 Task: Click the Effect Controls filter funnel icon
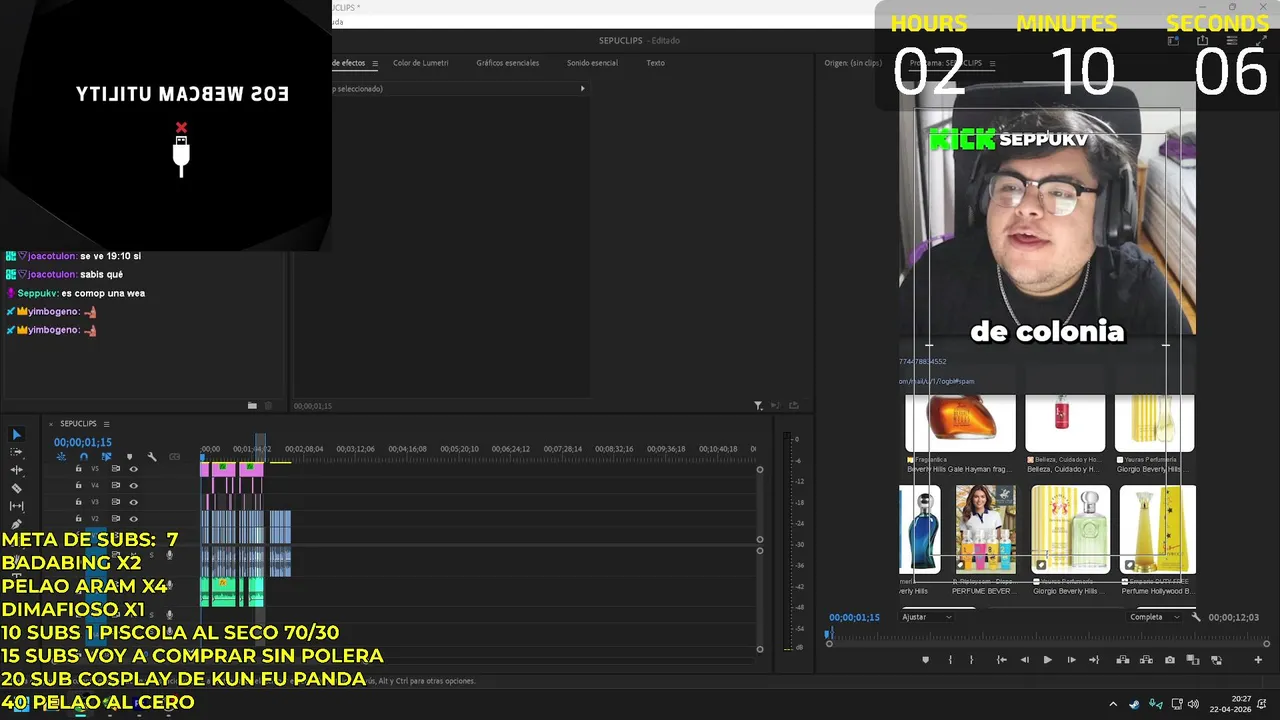758,405
